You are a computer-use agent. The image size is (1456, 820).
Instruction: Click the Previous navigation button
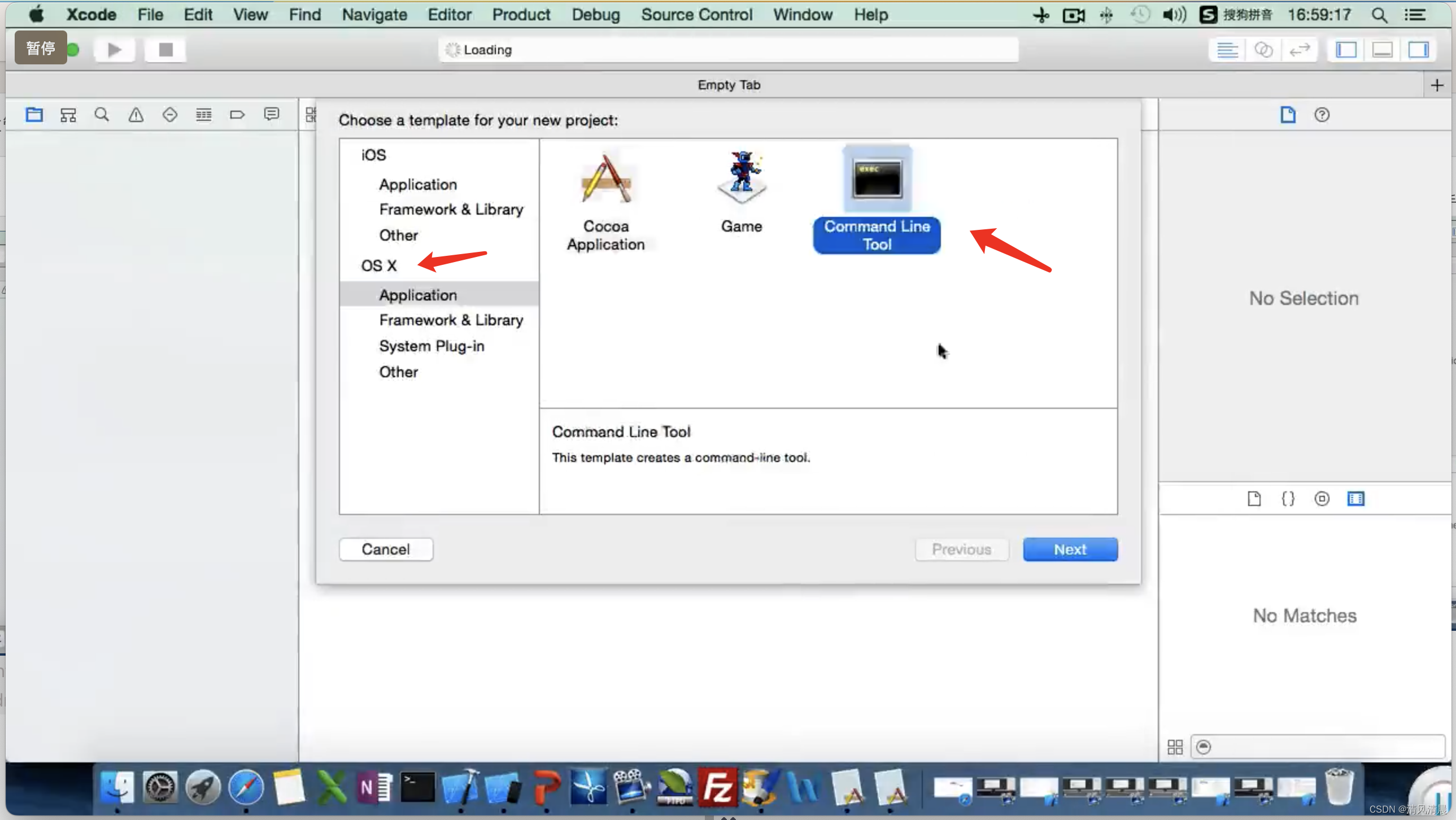(961, 549)
